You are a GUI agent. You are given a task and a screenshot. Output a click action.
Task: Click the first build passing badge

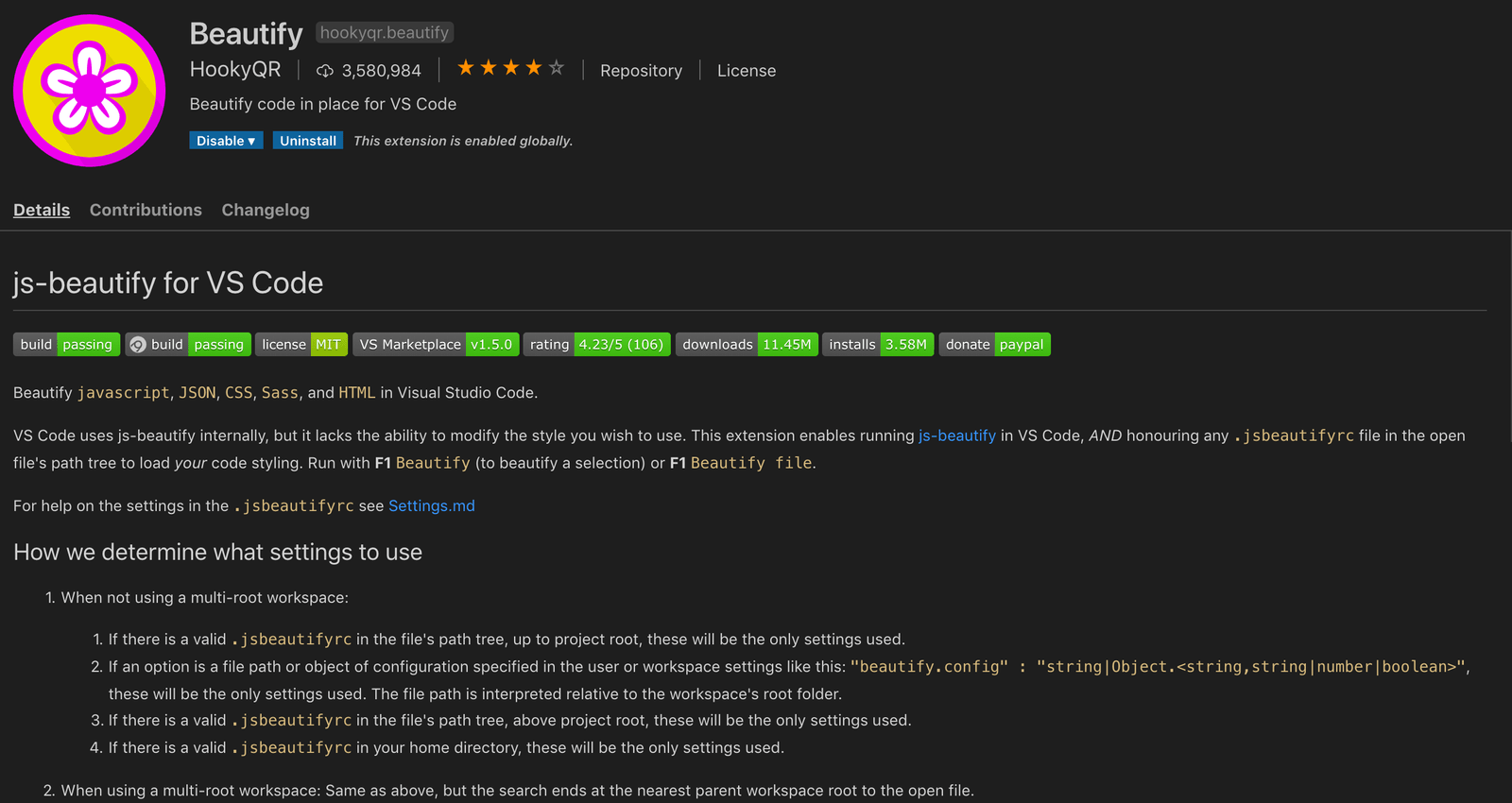[x=66, y=345]
